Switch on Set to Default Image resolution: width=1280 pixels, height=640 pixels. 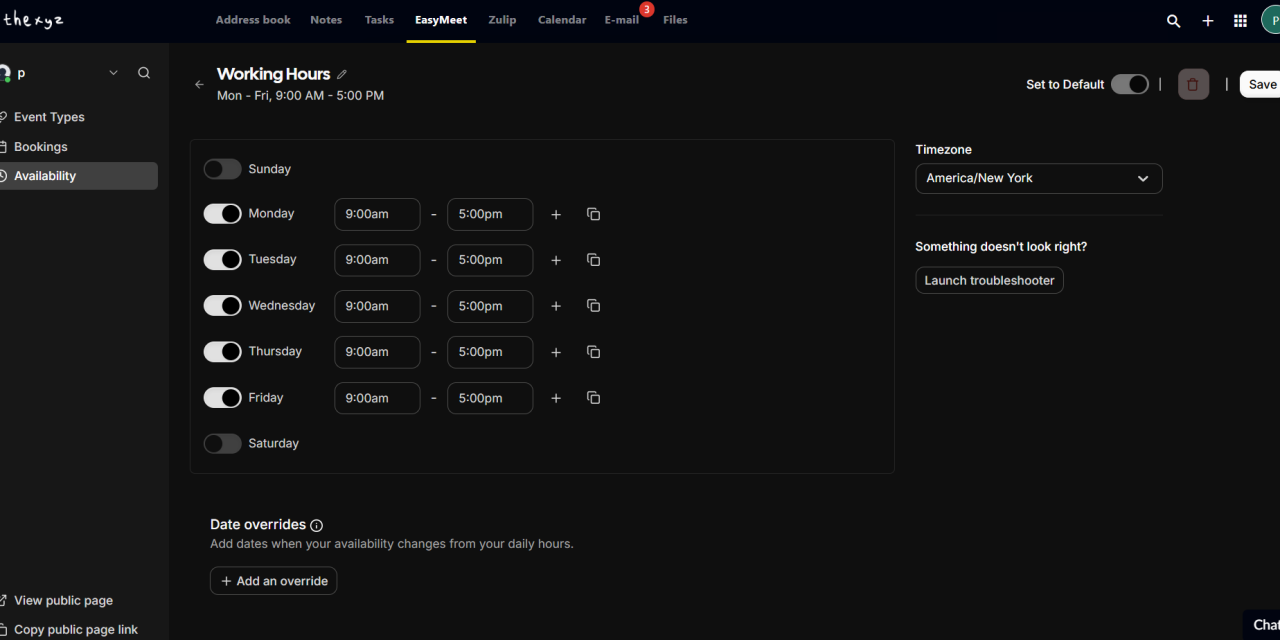[1130, 84]
